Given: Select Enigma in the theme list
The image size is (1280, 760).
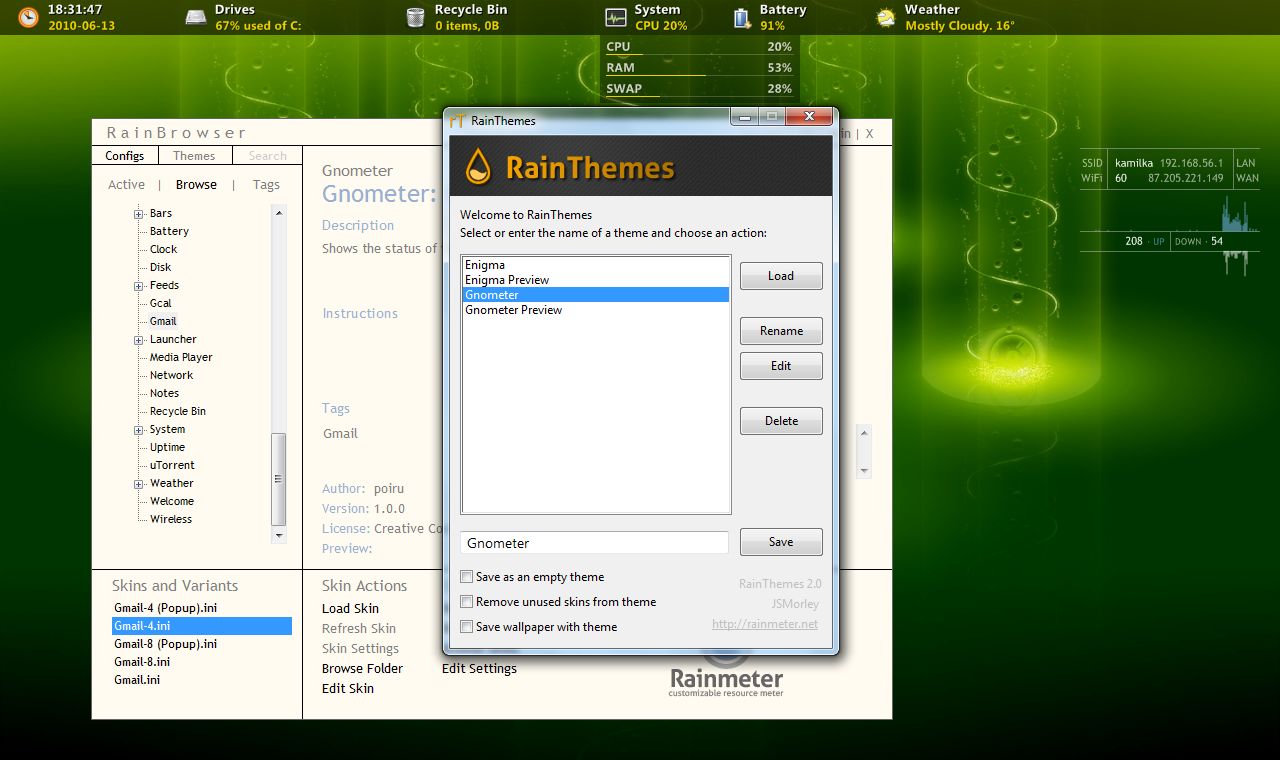Looking at the screenshot, I should [x=595, y=265].
